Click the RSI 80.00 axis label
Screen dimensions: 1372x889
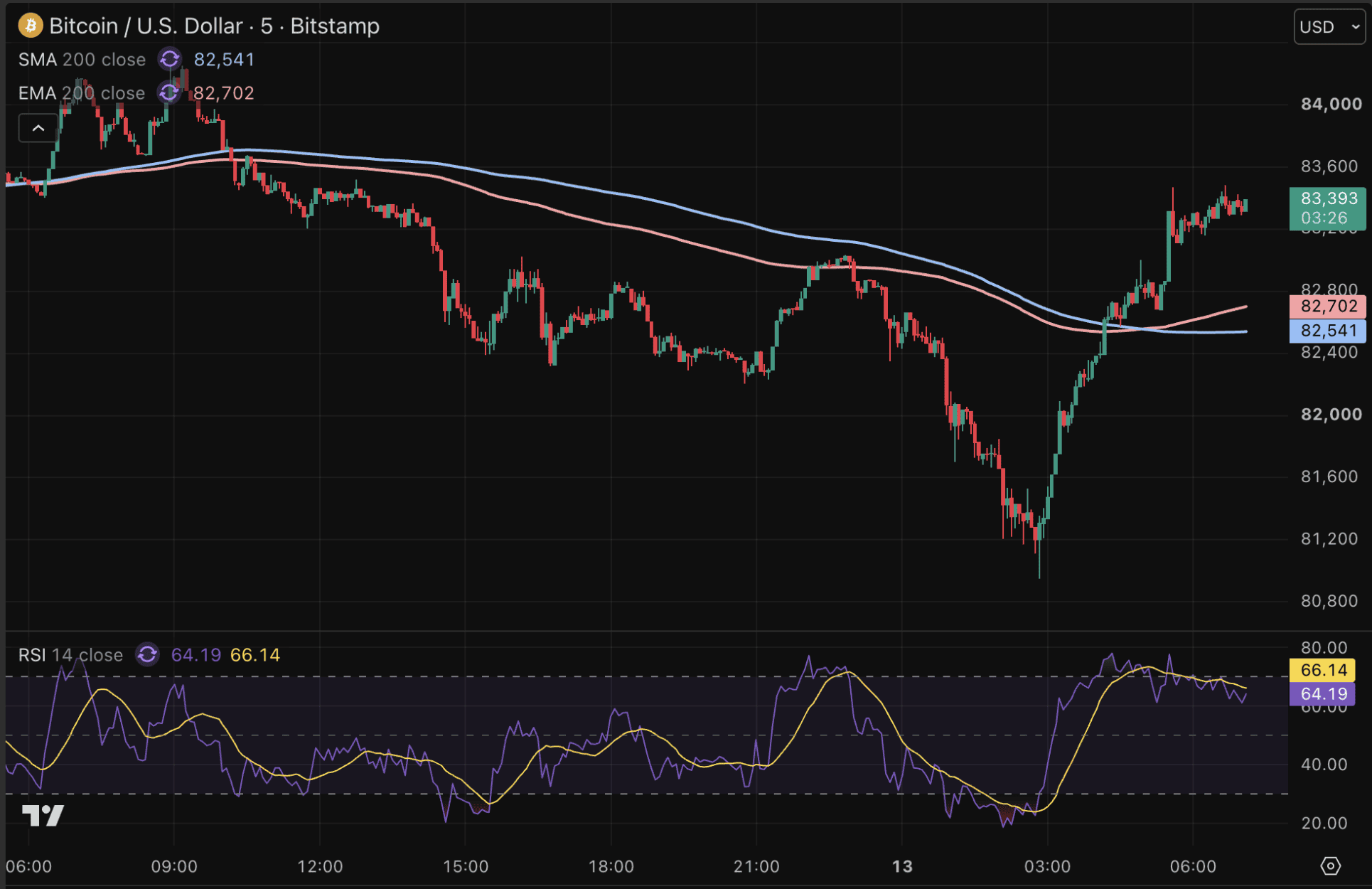[1324, 647]
